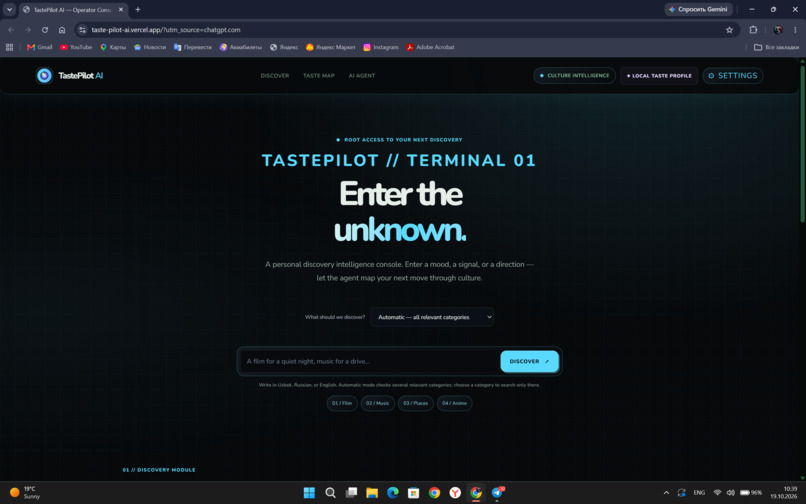Open taskbar Search icon

point(331,493)
